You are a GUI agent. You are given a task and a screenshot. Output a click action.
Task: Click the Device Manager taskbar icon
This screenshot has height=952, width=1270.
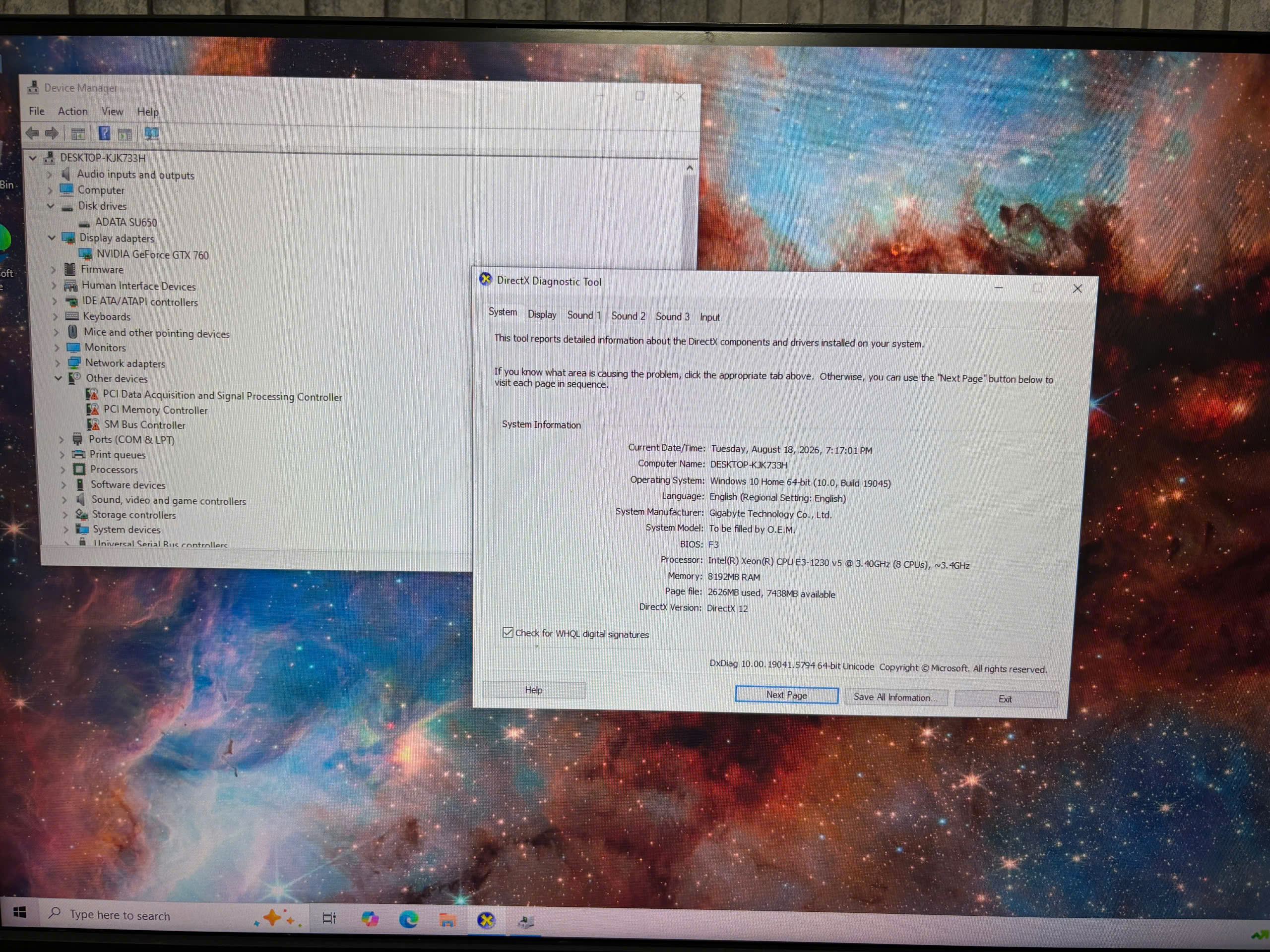click(525, 921)
